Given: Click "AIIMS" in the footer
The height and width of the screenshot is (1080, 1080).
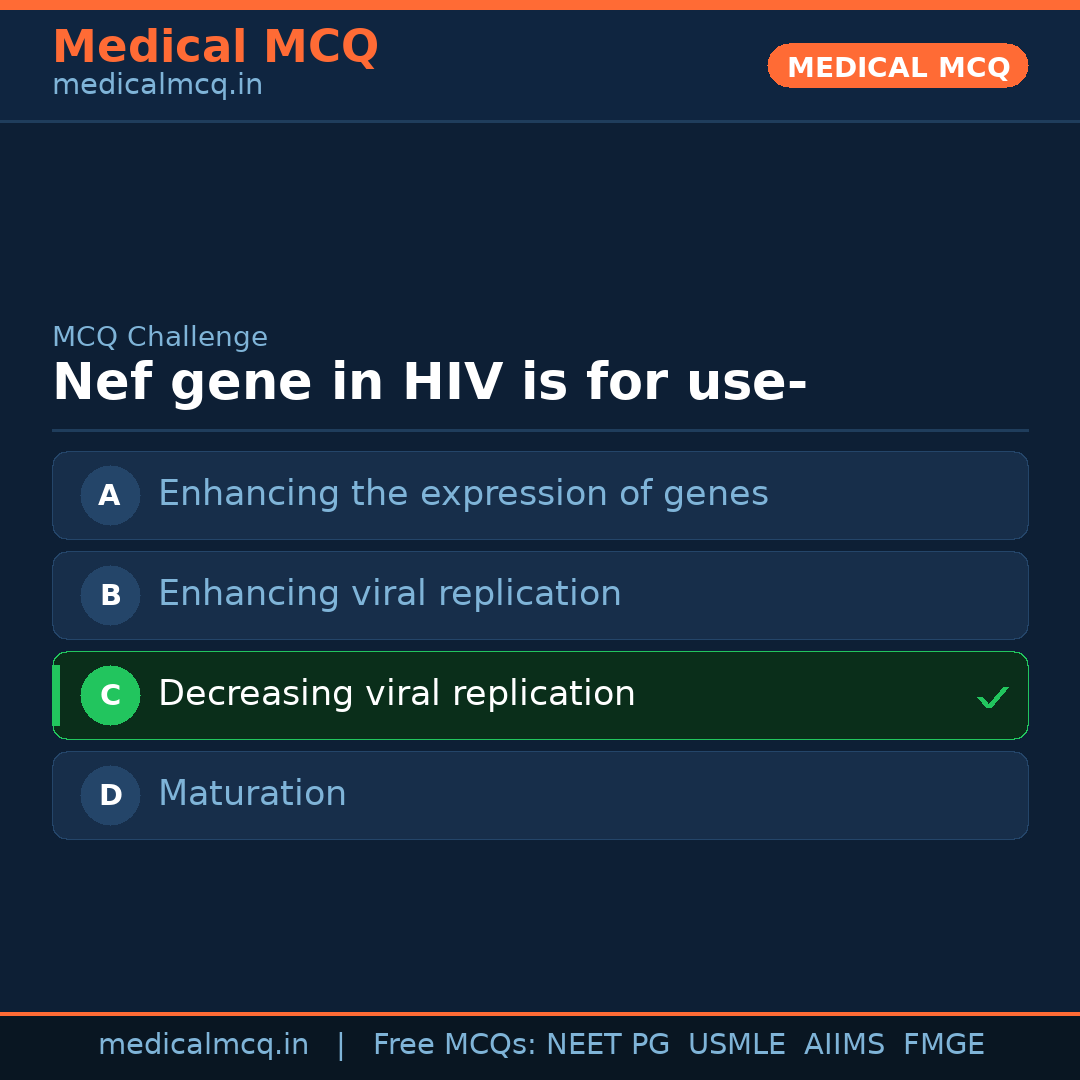Looking at the screenshot, I should coord(844,1045).
